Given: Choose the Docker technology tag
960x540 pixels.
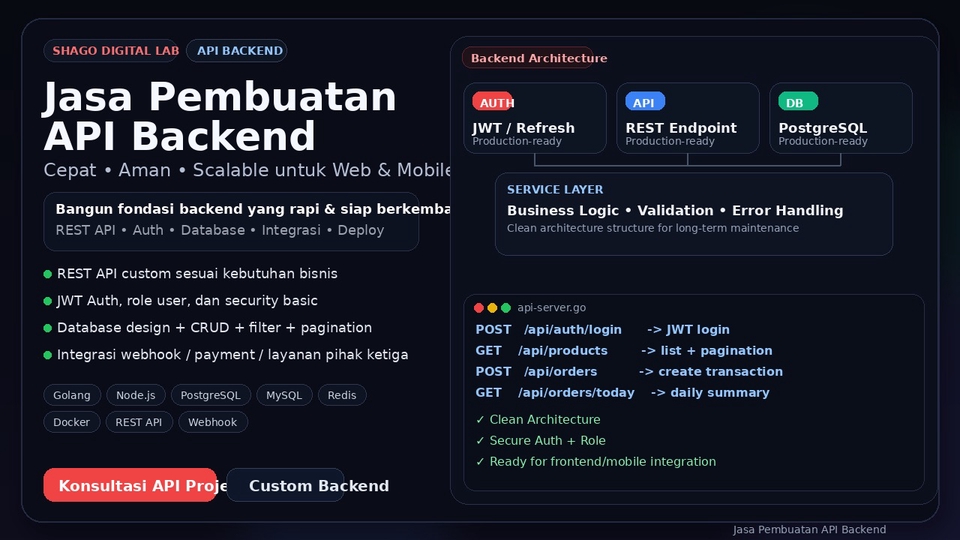Looking at the screenshot, I should tap(72, 423).
